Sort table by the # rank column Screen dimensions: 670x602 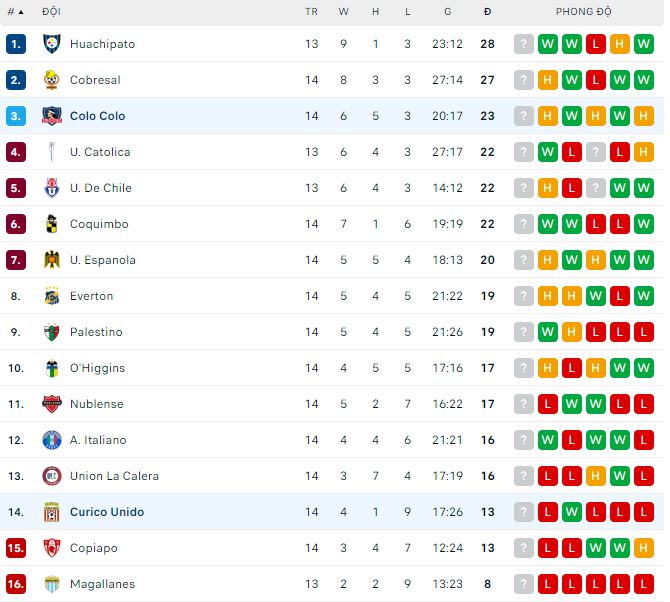(x=14, y=12)
